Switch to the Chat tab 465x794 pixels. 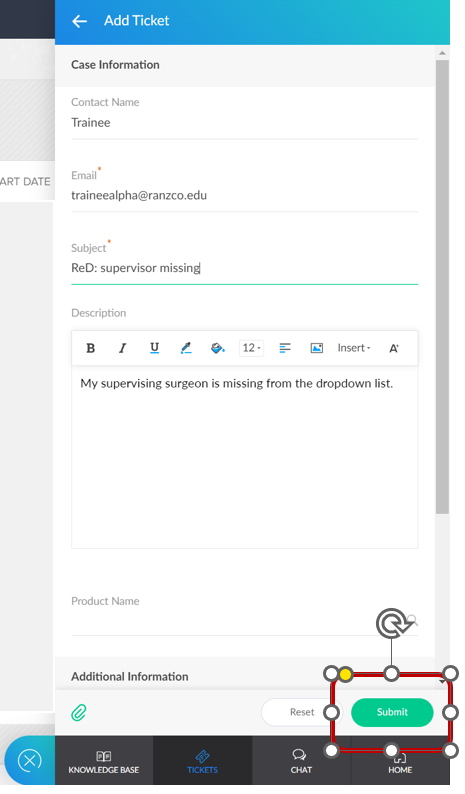(301, 762)
